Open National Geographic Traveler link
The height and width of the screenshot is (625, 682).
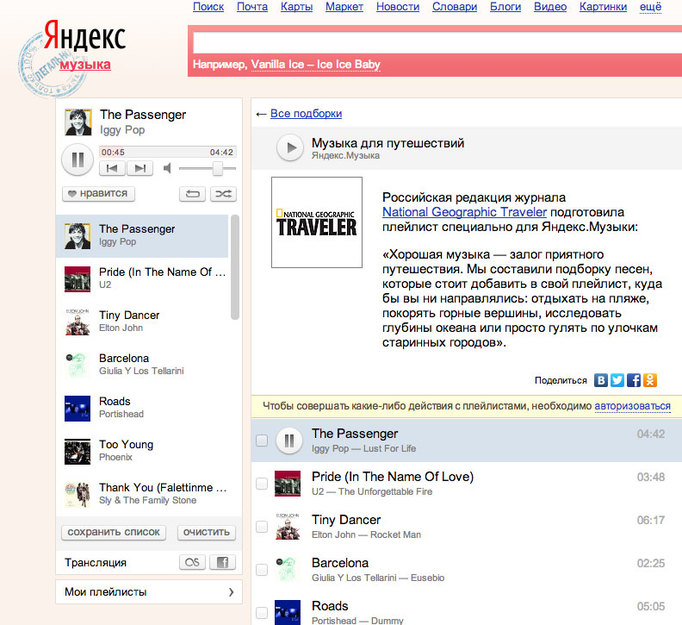(x=465, y=212)
